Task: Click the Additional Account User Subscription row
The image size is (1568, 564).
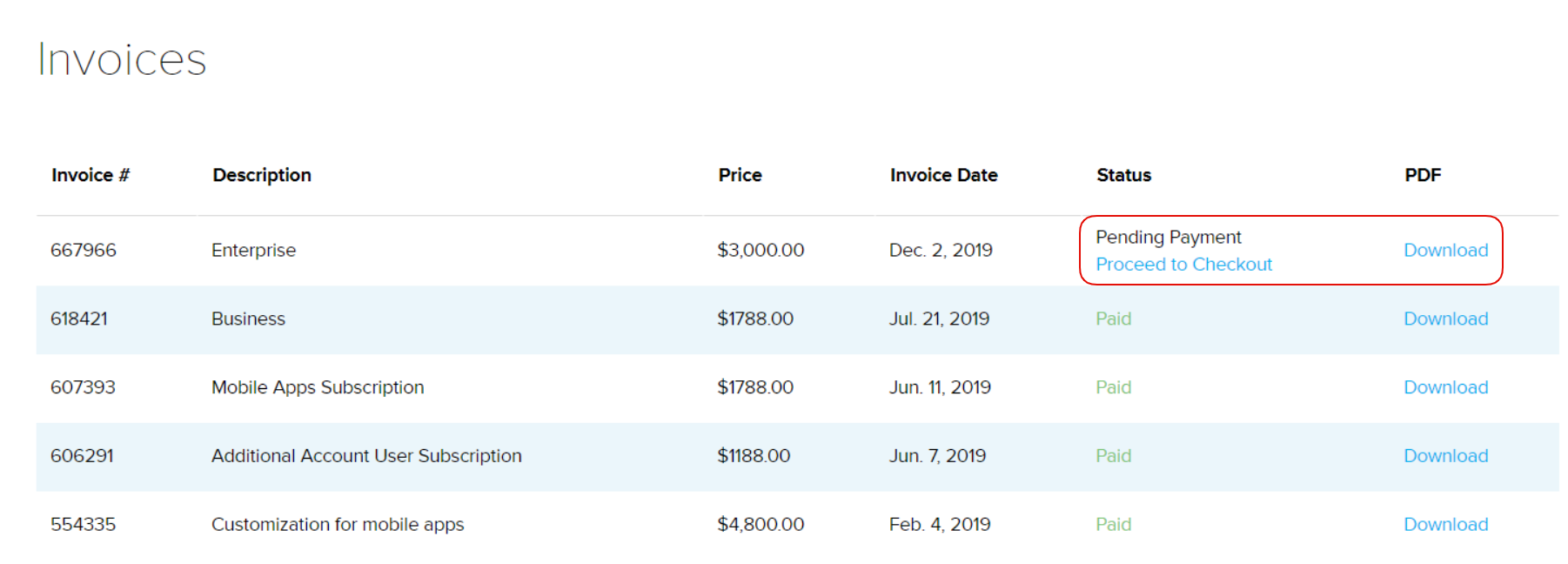Action: (x=366, y=456)
